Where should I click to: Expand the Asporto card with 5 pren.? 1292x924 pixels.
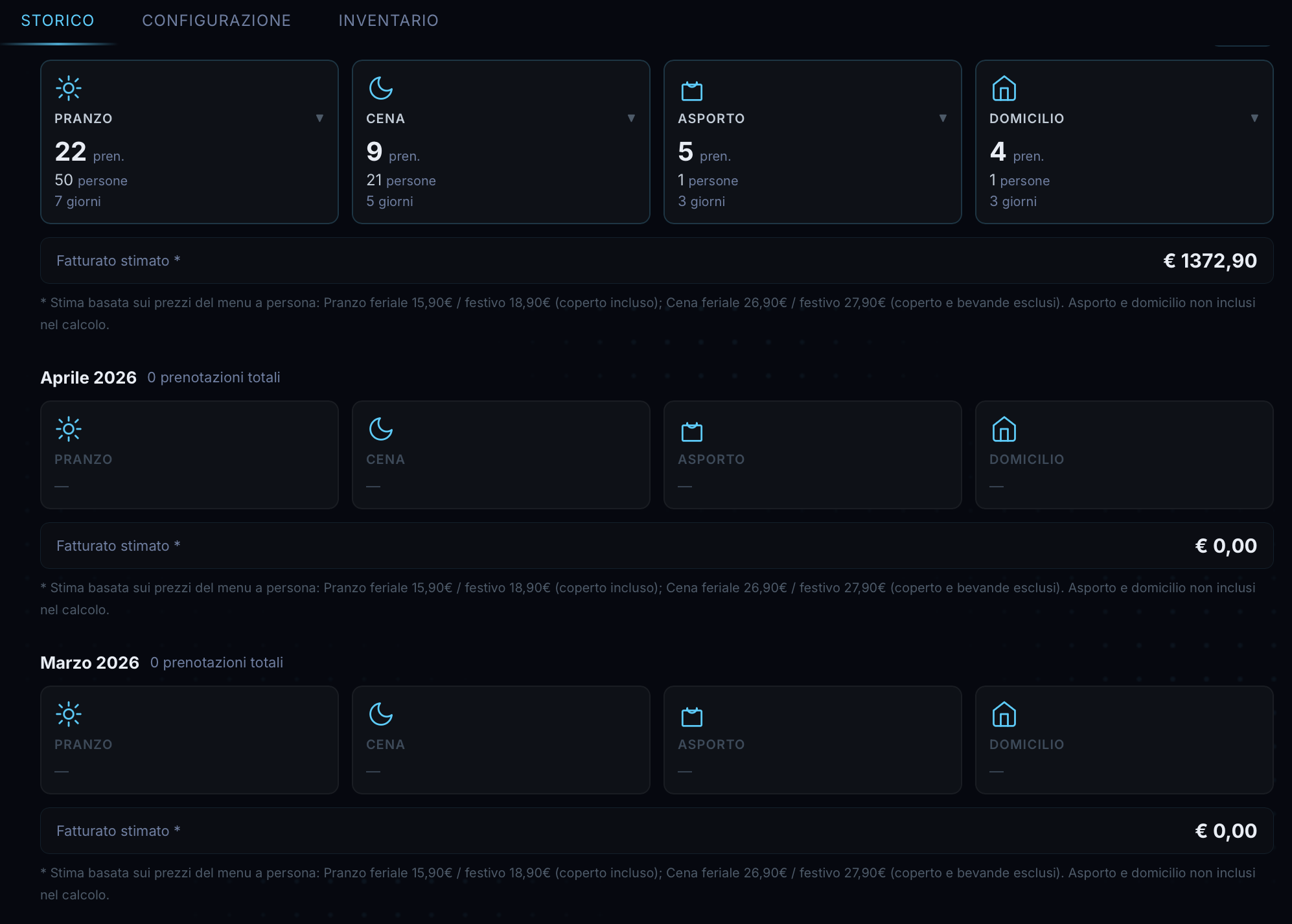pyautogui.click(x=943, y=118)
